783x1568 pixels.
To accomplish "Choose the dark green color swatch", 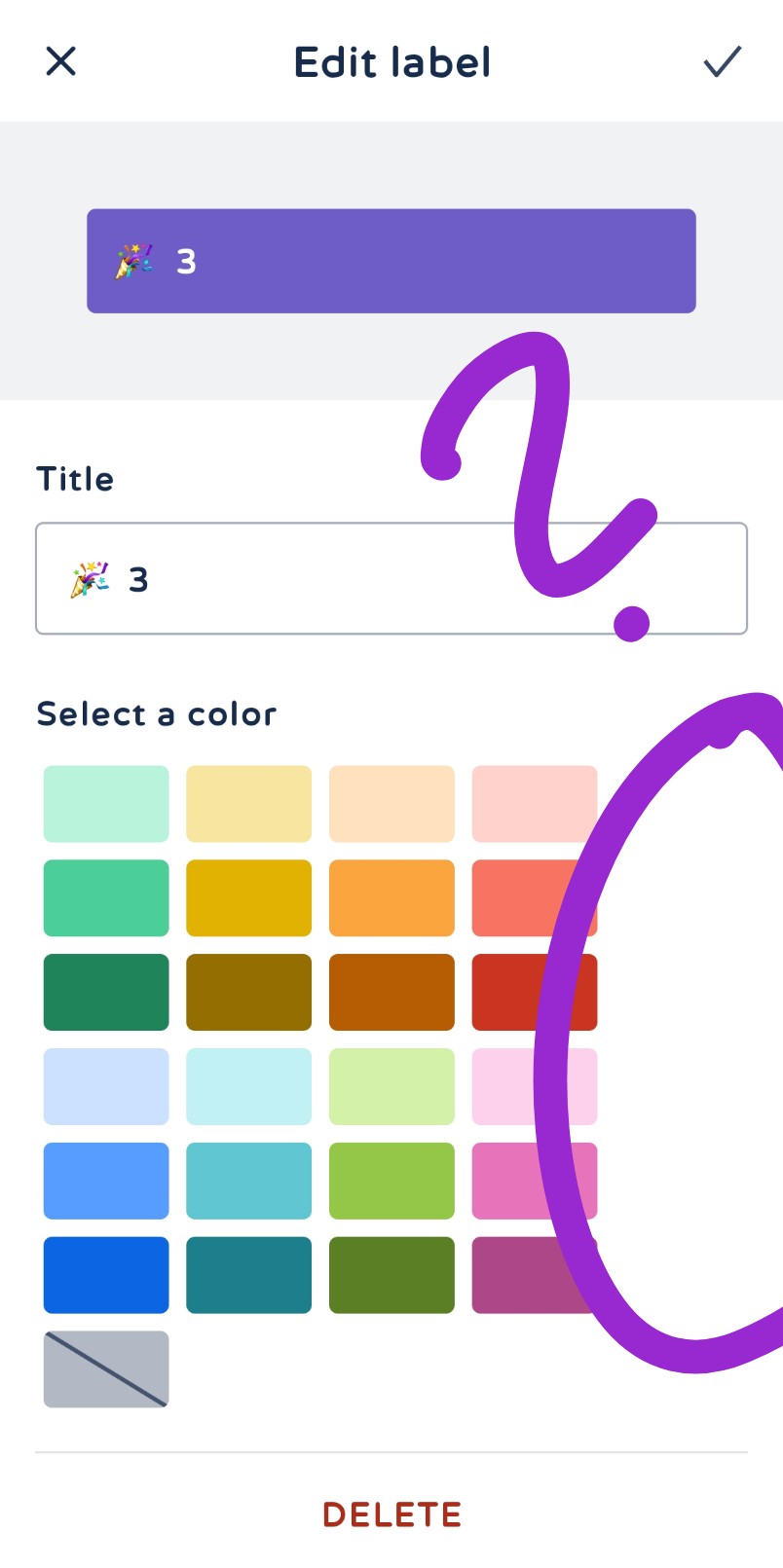I will (x=106, y=991).
